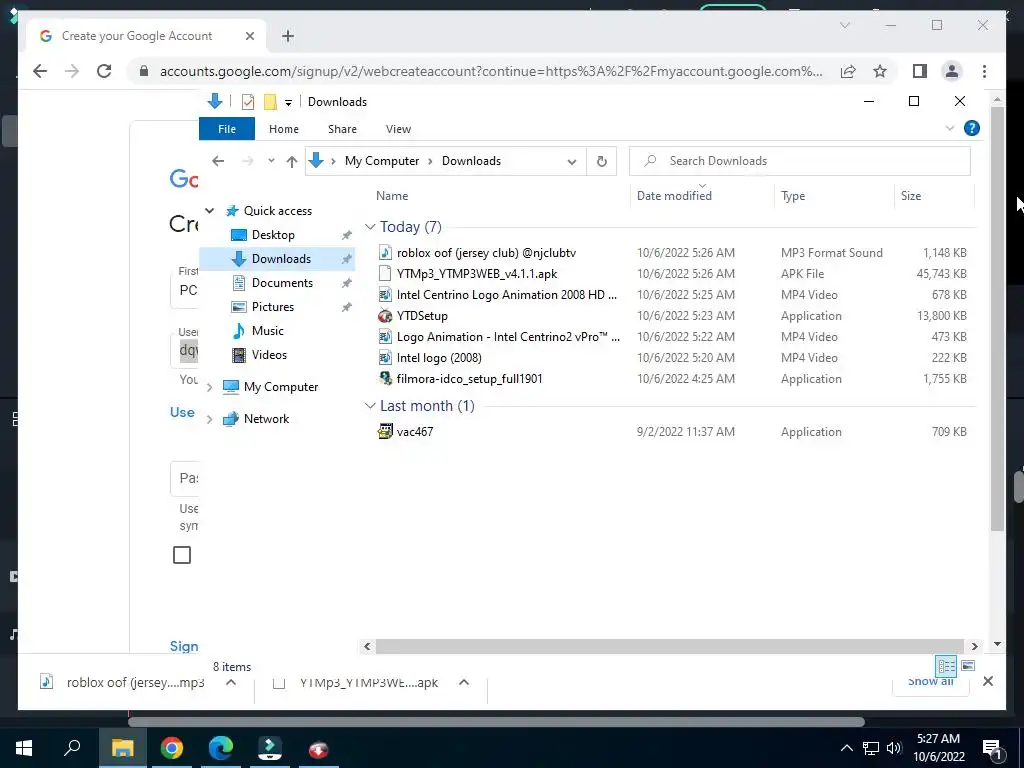Open the File ribbon tab
The image size is (1024, 768).
pyautogui.click(x=227, y=129)
